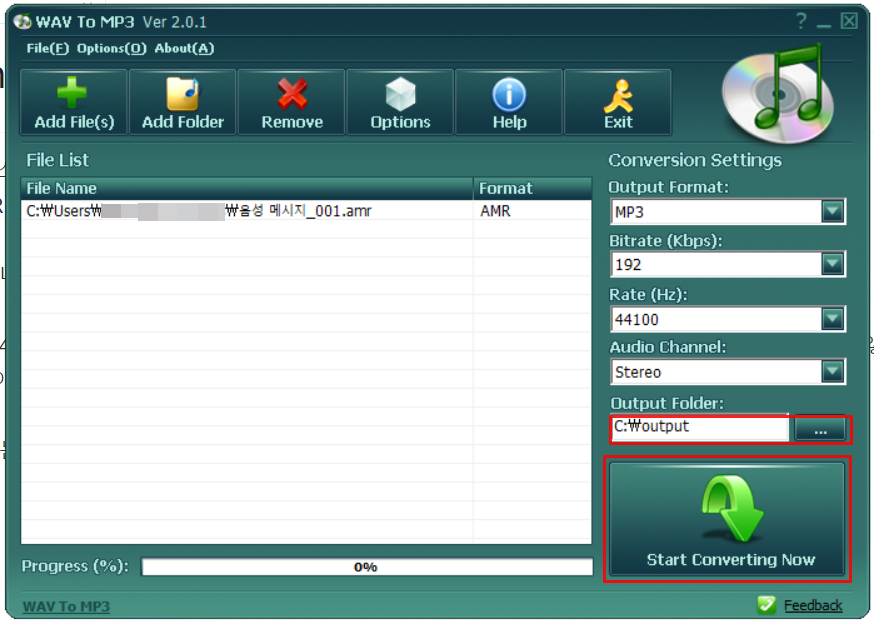The width and height of the screenshot is (874, 624).
Task: Open the About(A) menu
Action: click(x=184, y=49)
